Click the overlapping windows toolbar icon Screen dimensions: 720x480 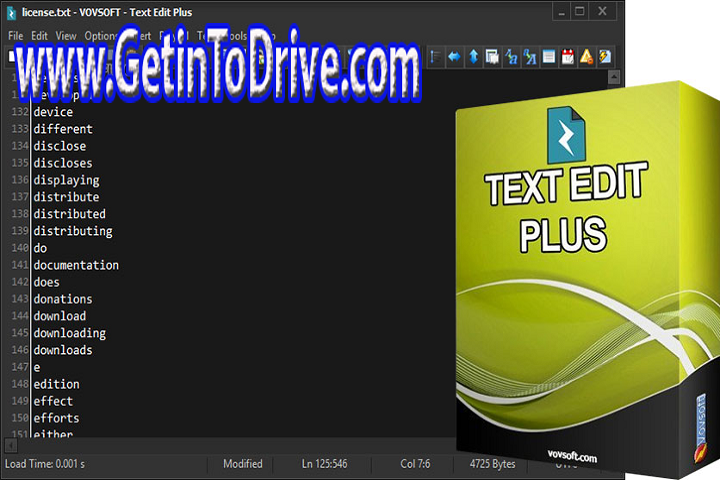[x=492, y=57]
